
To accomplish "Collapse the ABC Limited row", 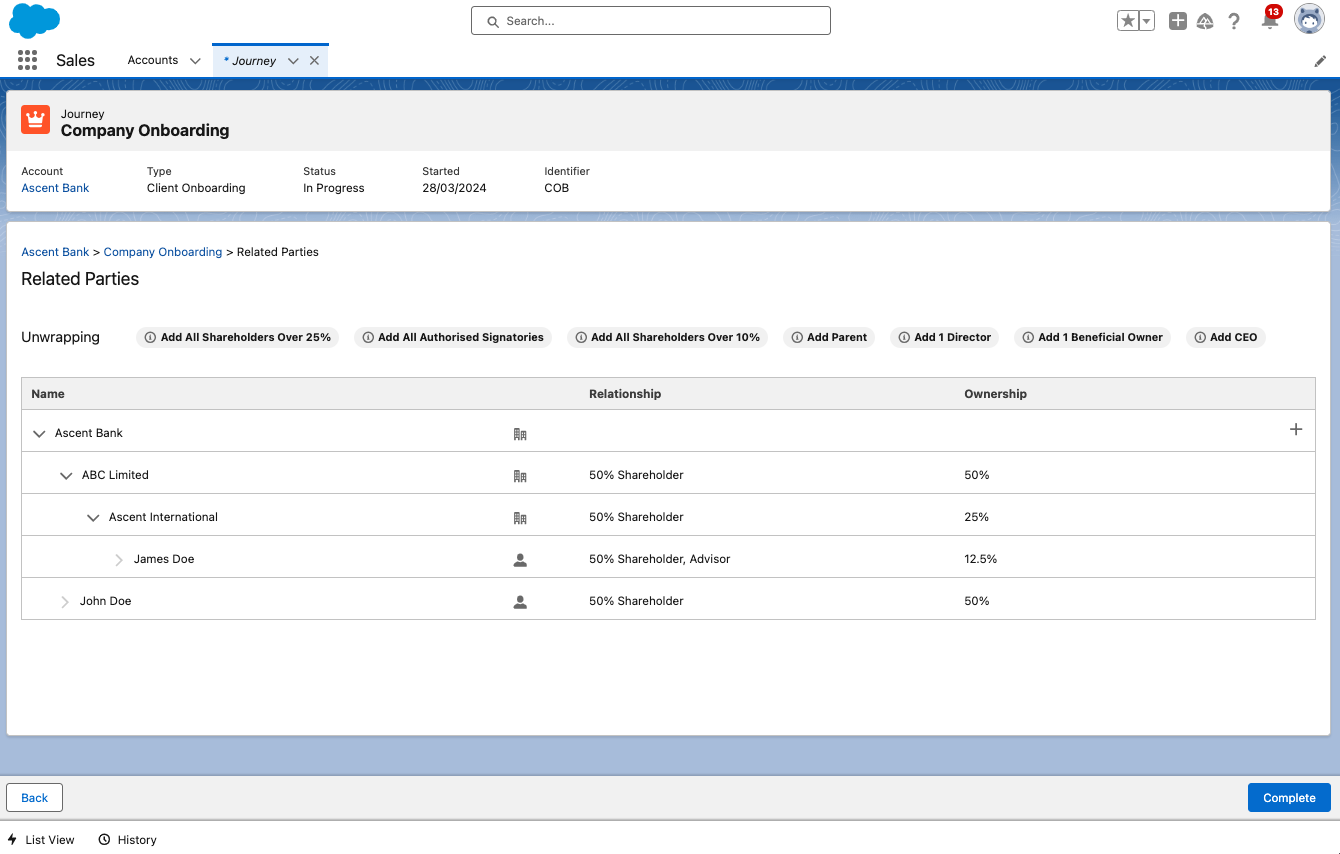I will click(x=66, y=476).
